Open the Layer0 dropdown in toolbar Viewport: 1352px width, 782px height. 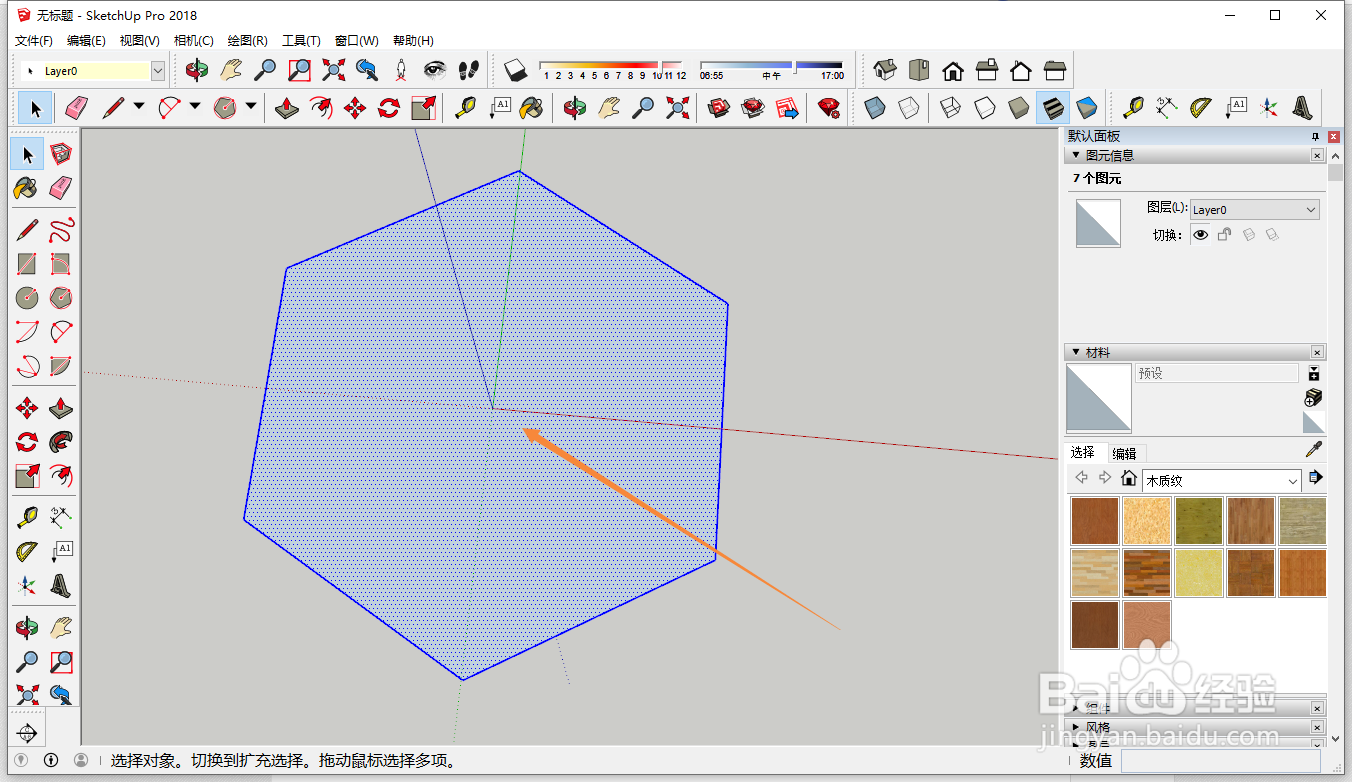tap(157, 71)
